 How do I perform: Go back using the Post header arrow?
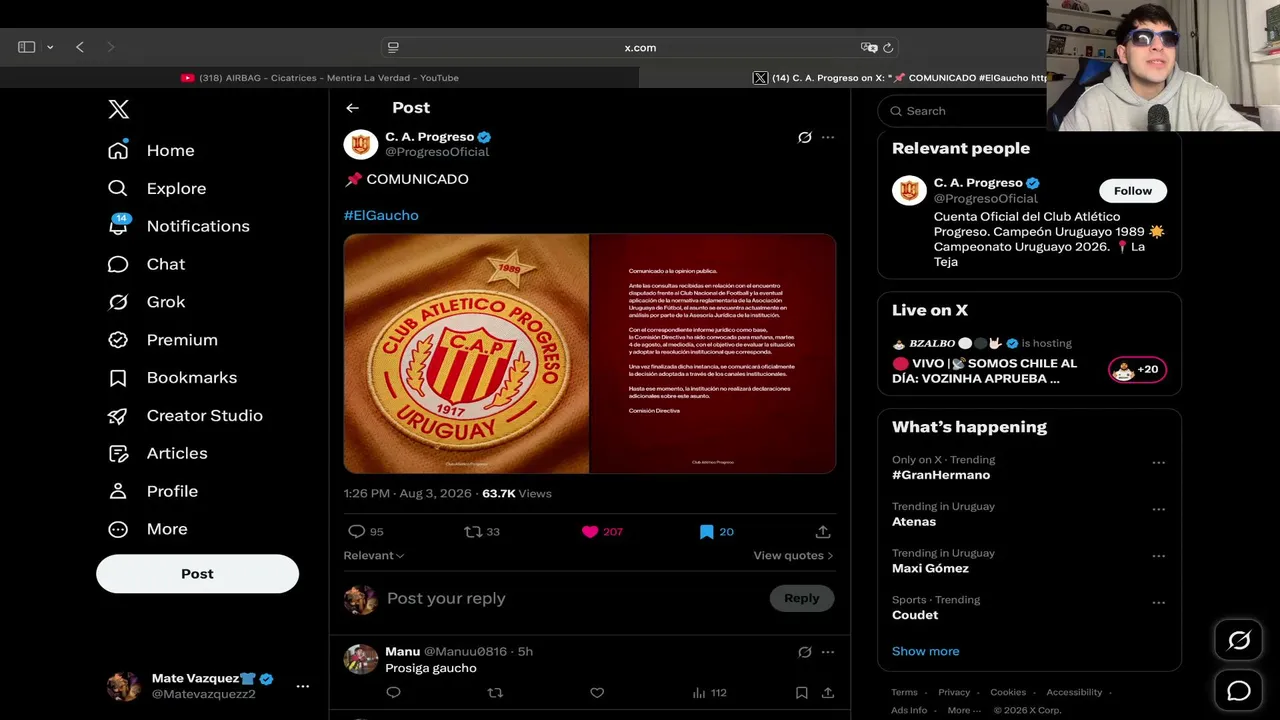[x=352, y=108]
